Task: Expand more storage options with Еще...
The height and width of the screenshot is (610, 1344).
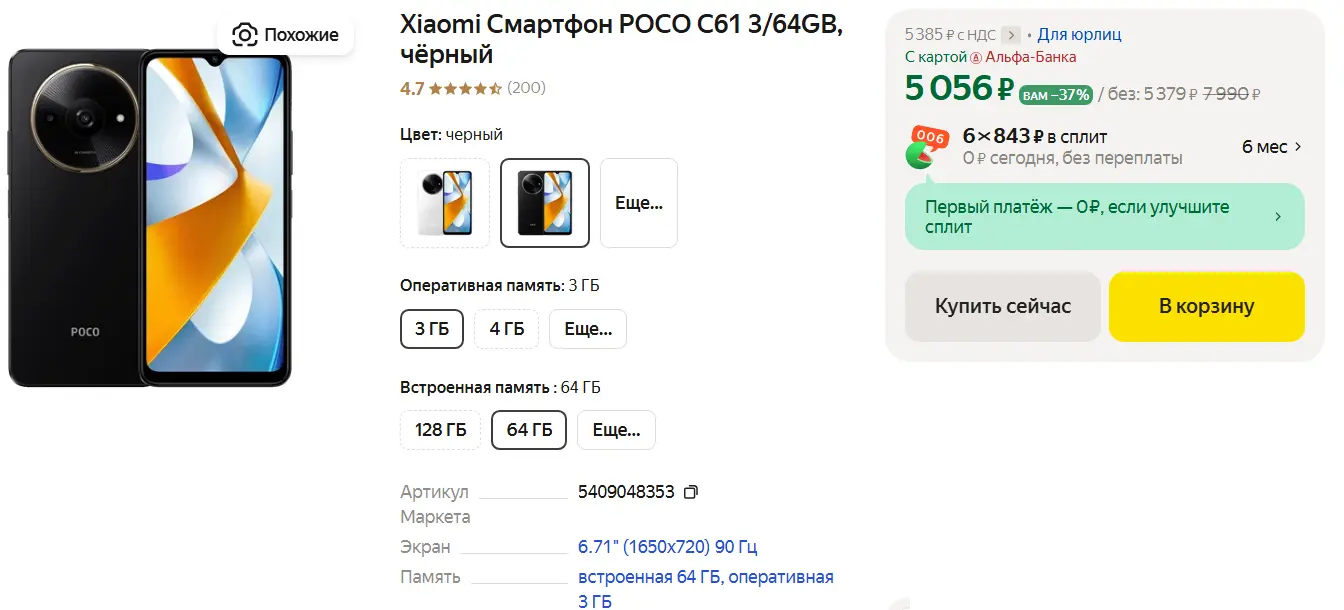Action: [x=616, y=430]
